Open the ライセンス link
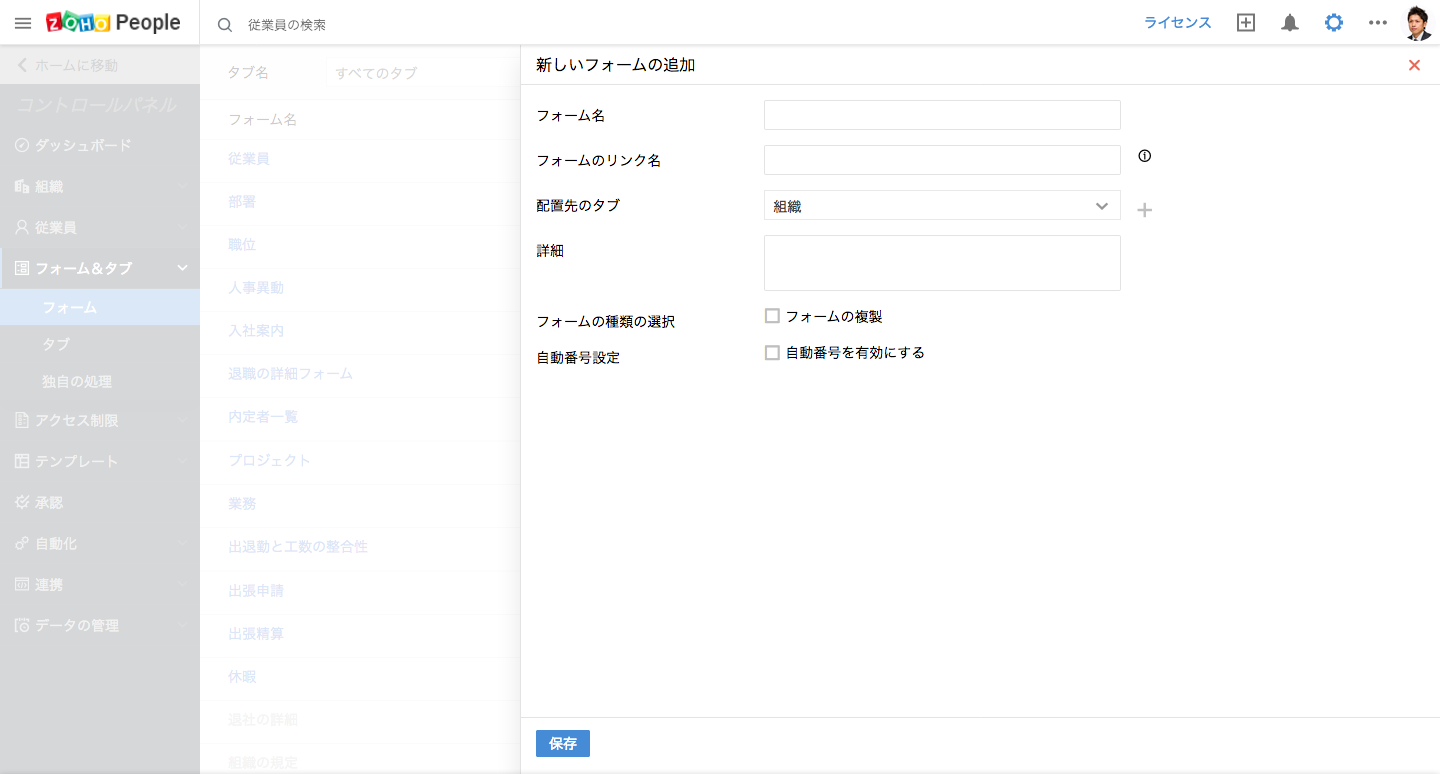The height and width of the screenshot is (774, 1440). (1177, 23)
